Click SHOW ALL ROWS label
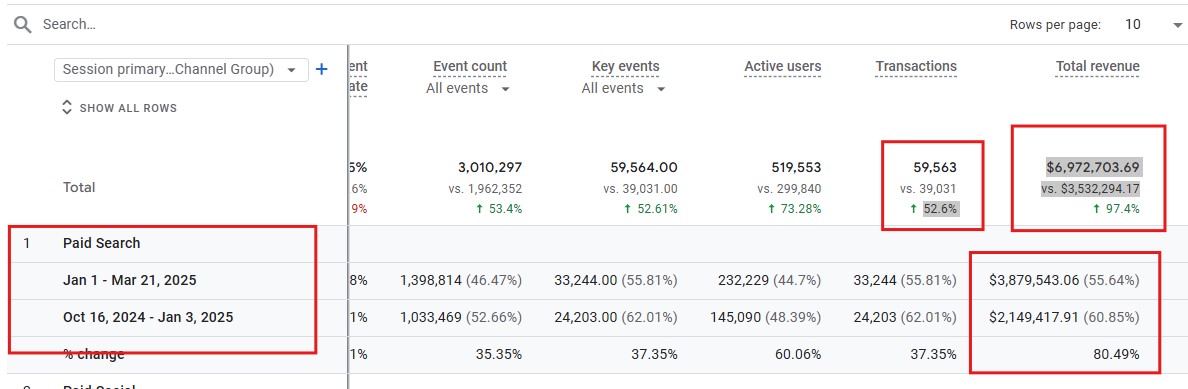Image resolution: width=1188 pixels, height=389 pixels. (x=128, y=108)
